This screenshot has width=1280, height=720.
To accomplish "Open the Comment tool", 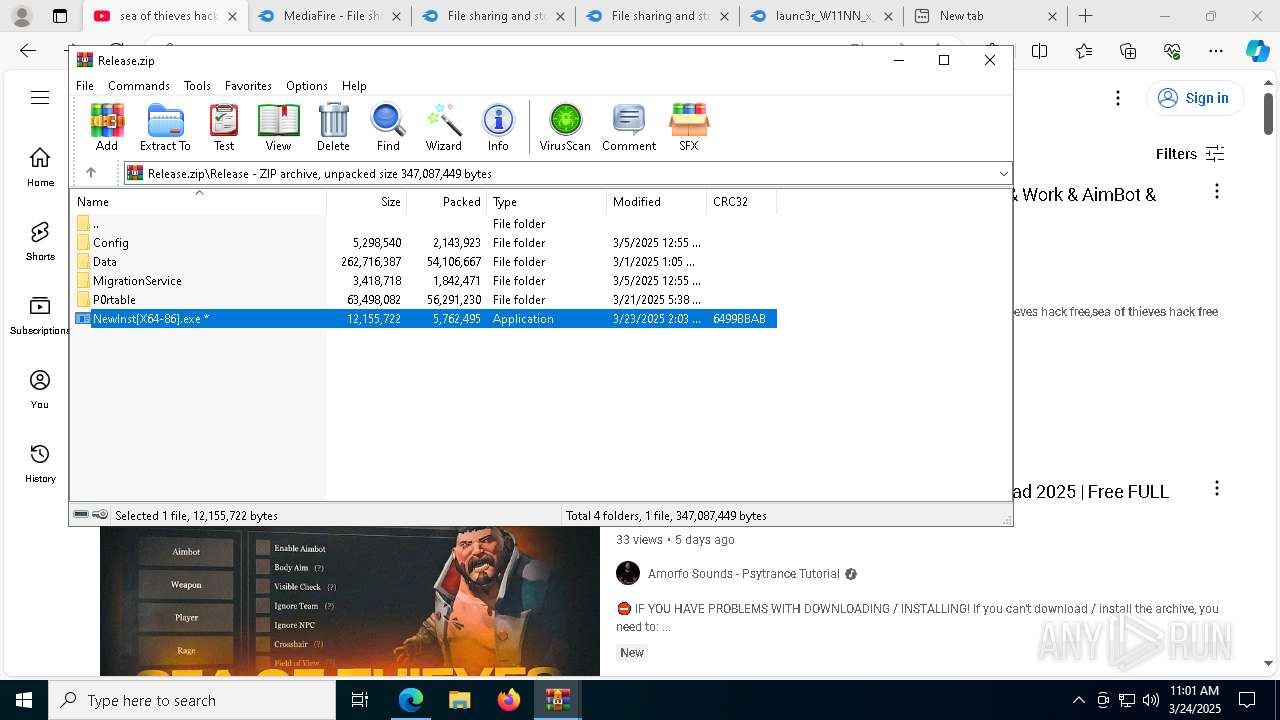I will tap(629, 127).
